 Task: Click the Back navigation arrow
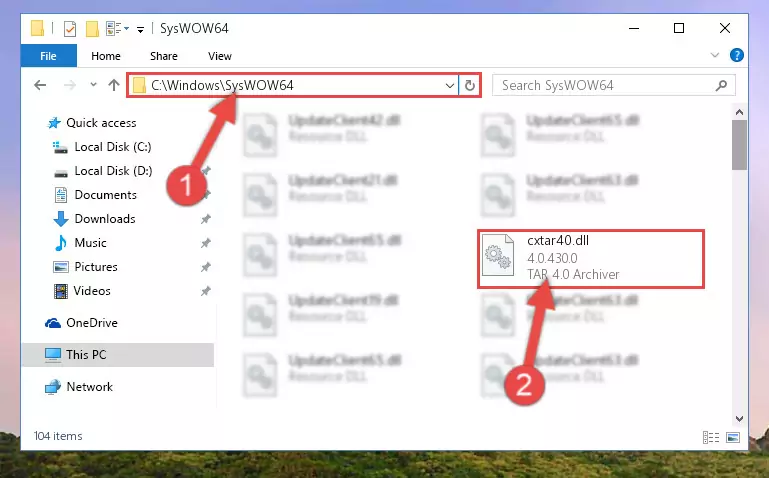coord(40,85)
